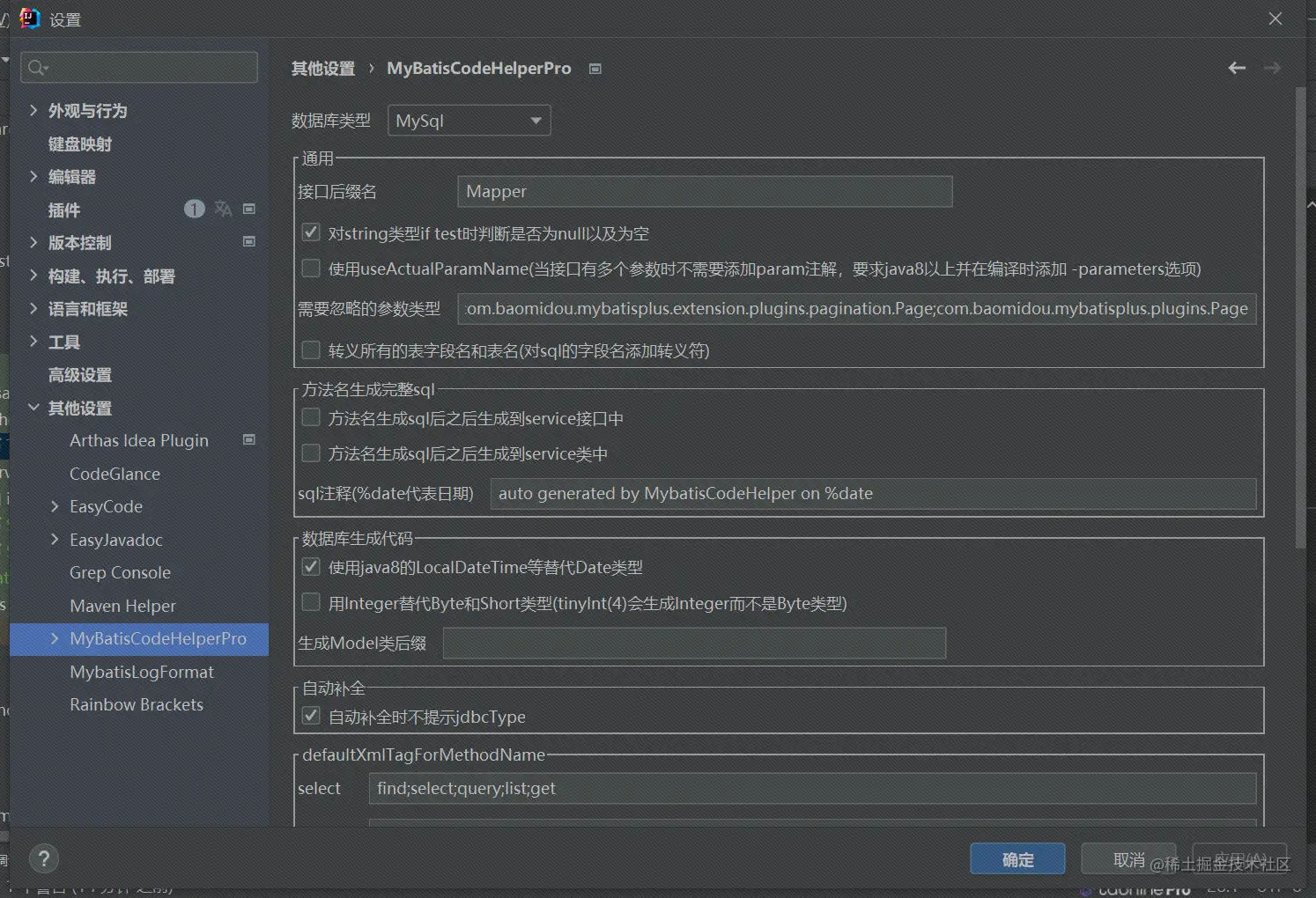Edit the select method prefixes field

pos(812,788)
